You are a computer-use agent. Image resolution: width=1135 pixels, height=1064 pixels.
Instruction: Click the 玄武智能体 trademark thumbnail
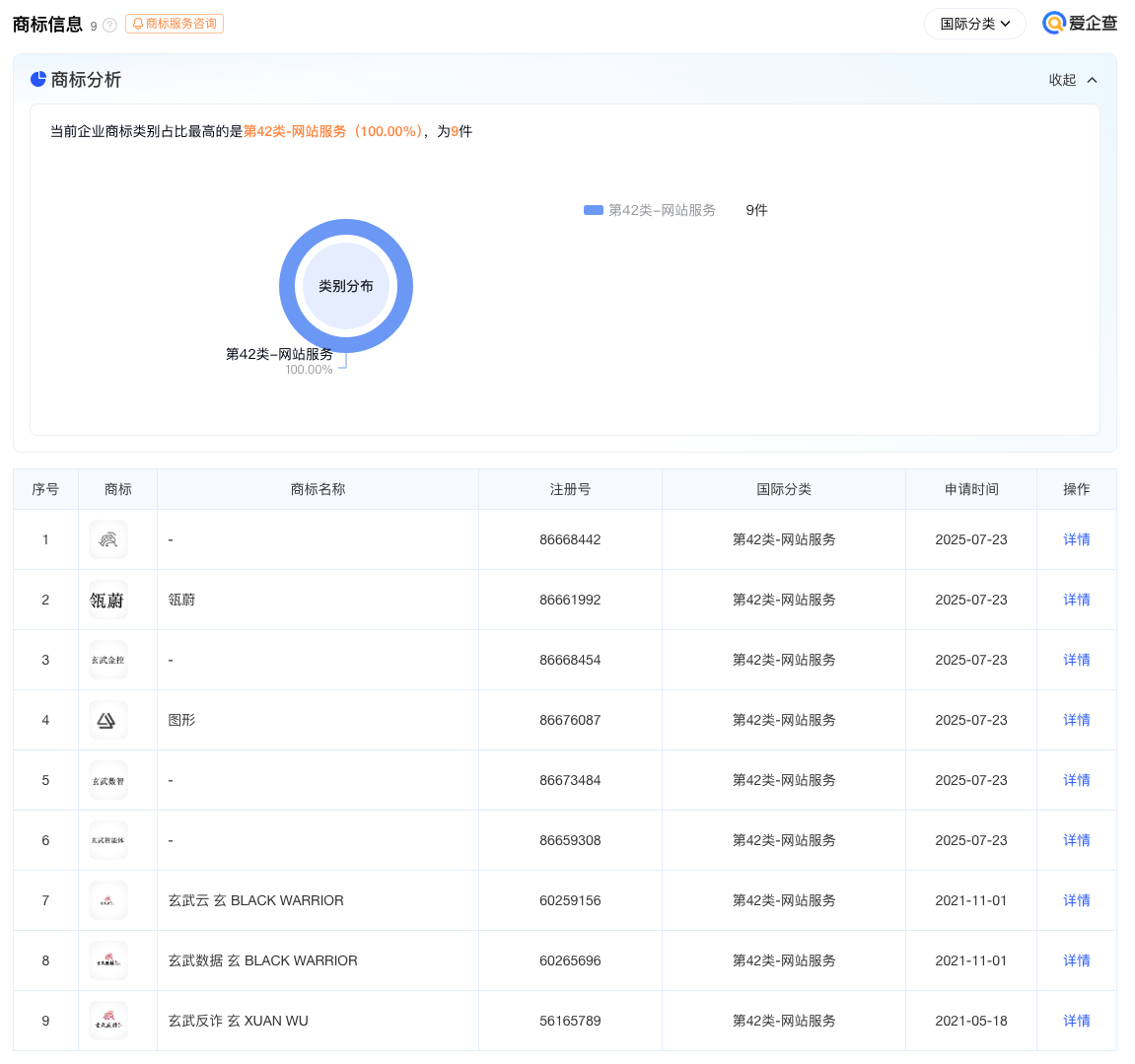pos(107,840)
